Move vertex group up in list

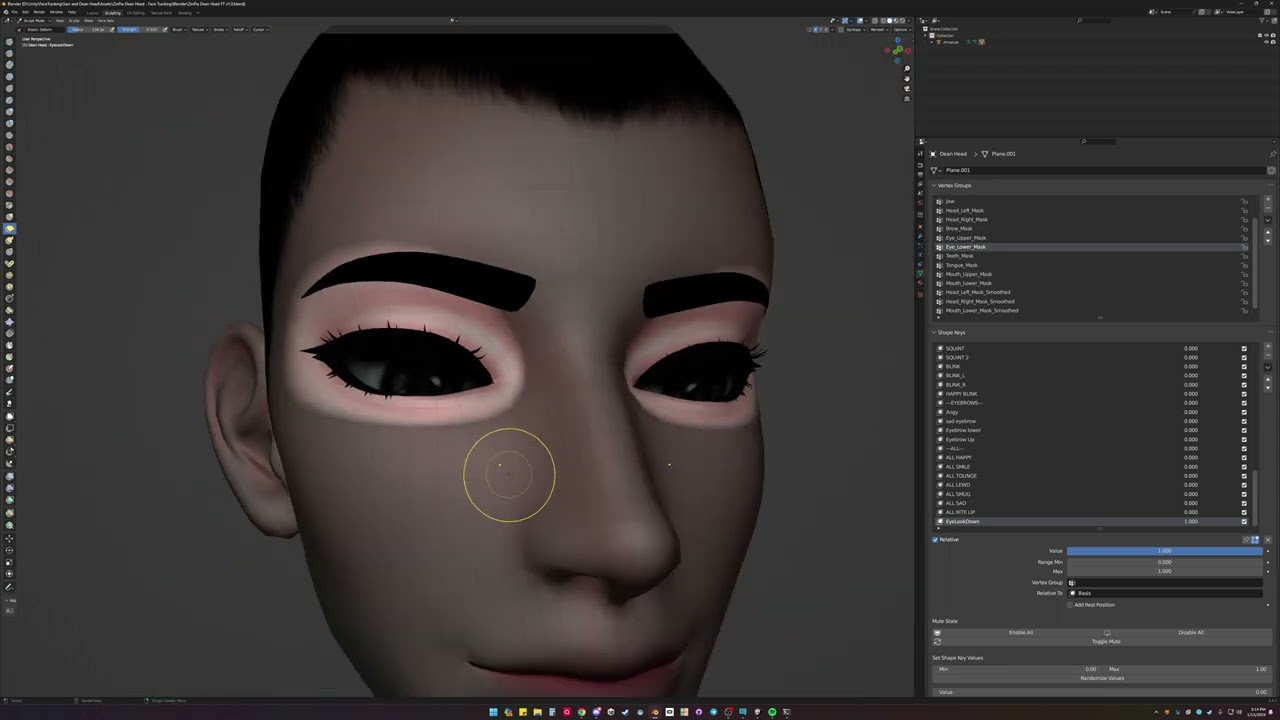coord(1268,232)
